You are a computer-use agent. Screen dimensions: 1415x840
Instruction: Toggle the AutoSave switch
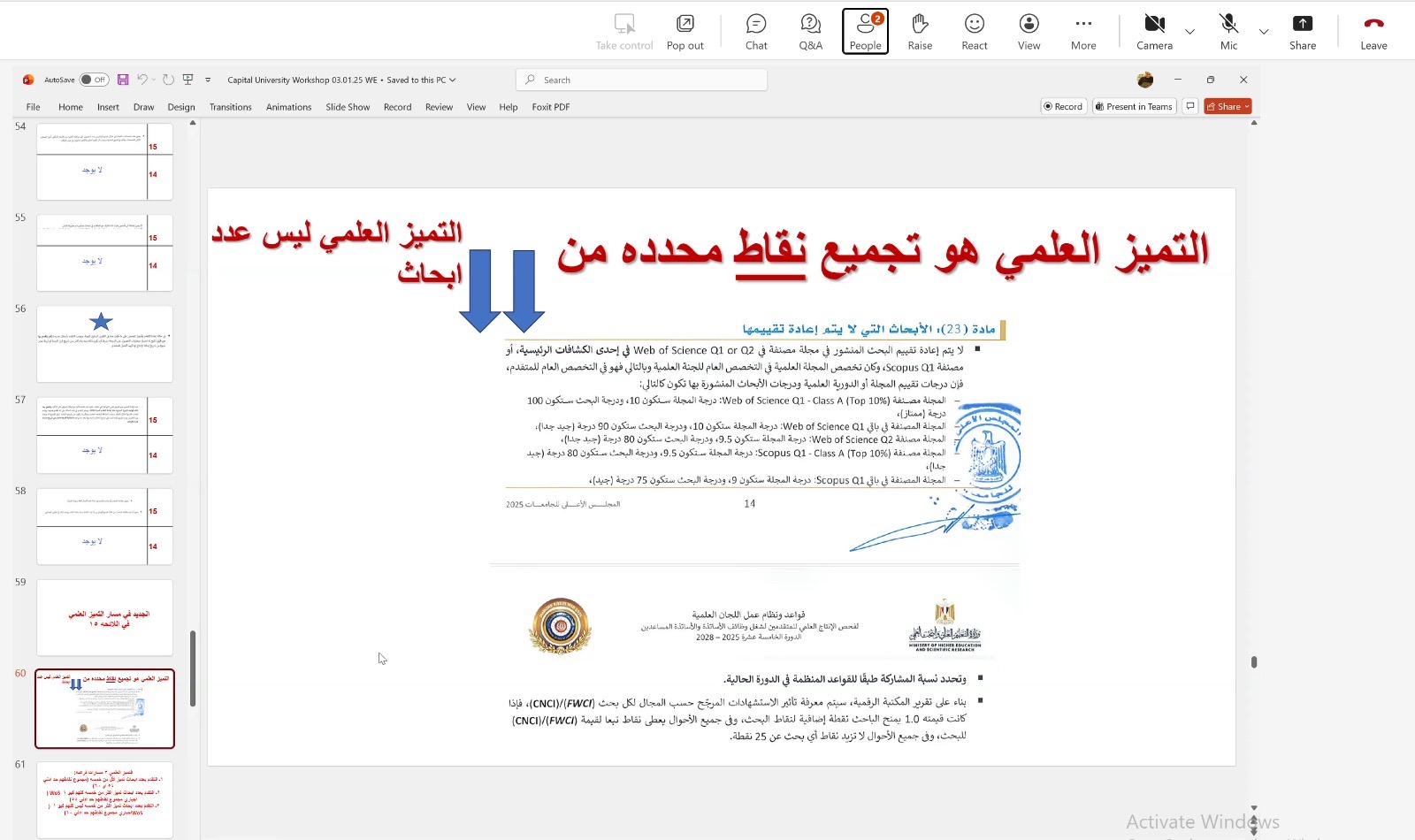pyautogui.click(x=94, y=80)
